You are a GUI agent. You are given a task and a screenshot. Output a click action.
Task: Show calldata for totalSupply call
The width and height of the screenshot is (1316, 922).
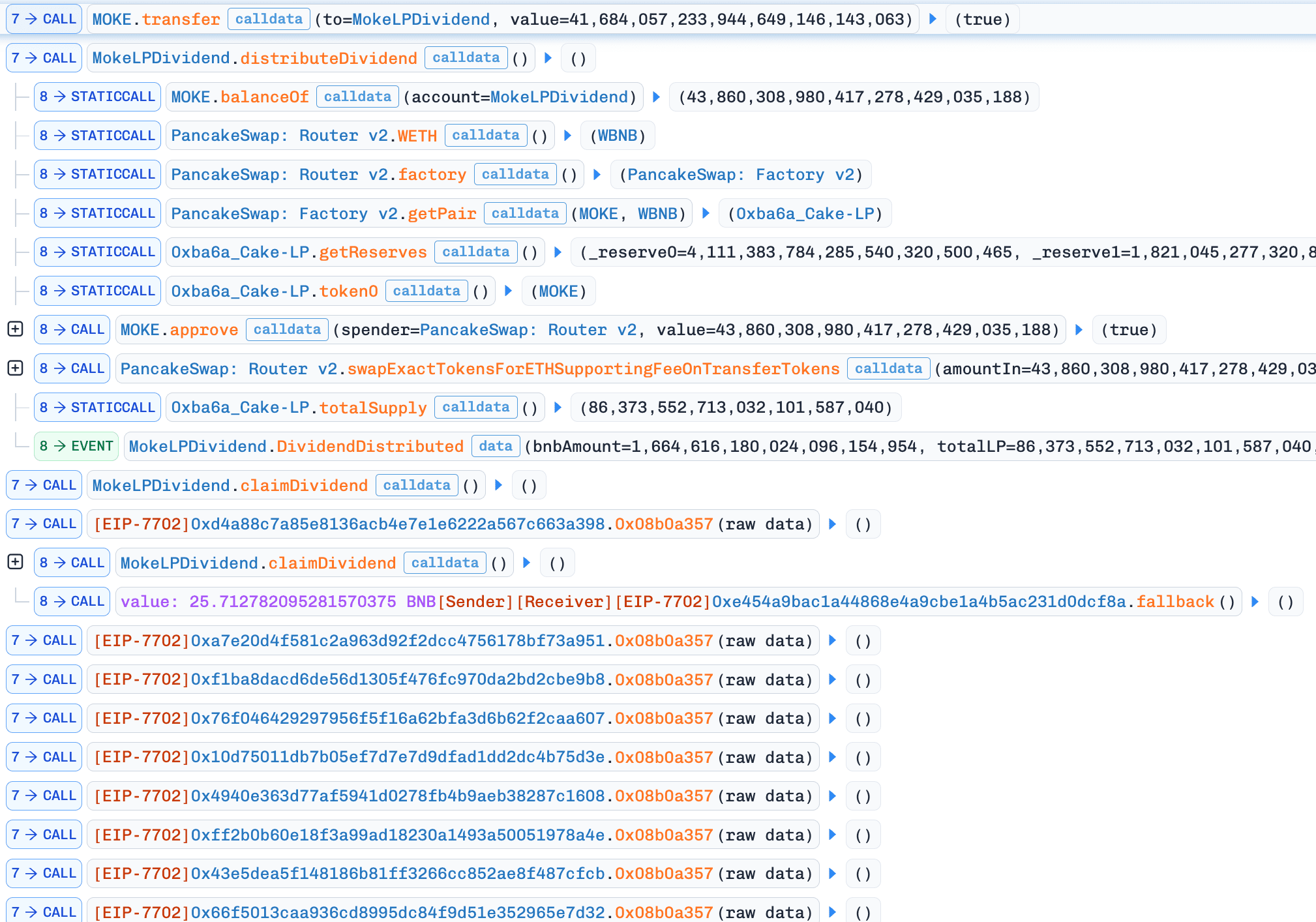click(476, 407)
